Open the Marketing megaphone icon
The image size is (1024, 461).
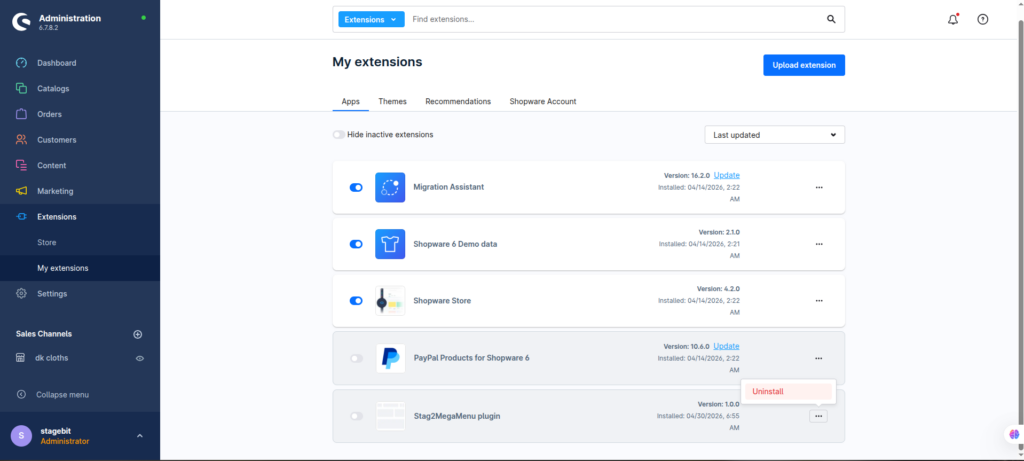pyautogui.click(x=22, y=191)
